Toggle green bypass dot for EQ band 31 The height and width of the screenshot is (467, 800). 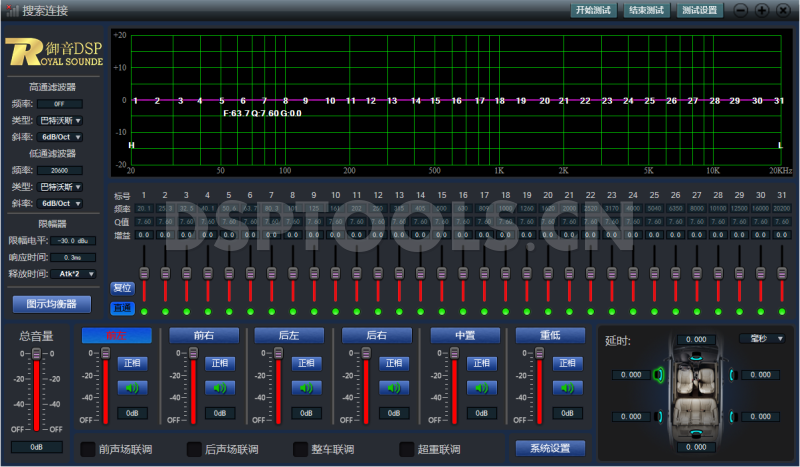(x=782, y=311)
